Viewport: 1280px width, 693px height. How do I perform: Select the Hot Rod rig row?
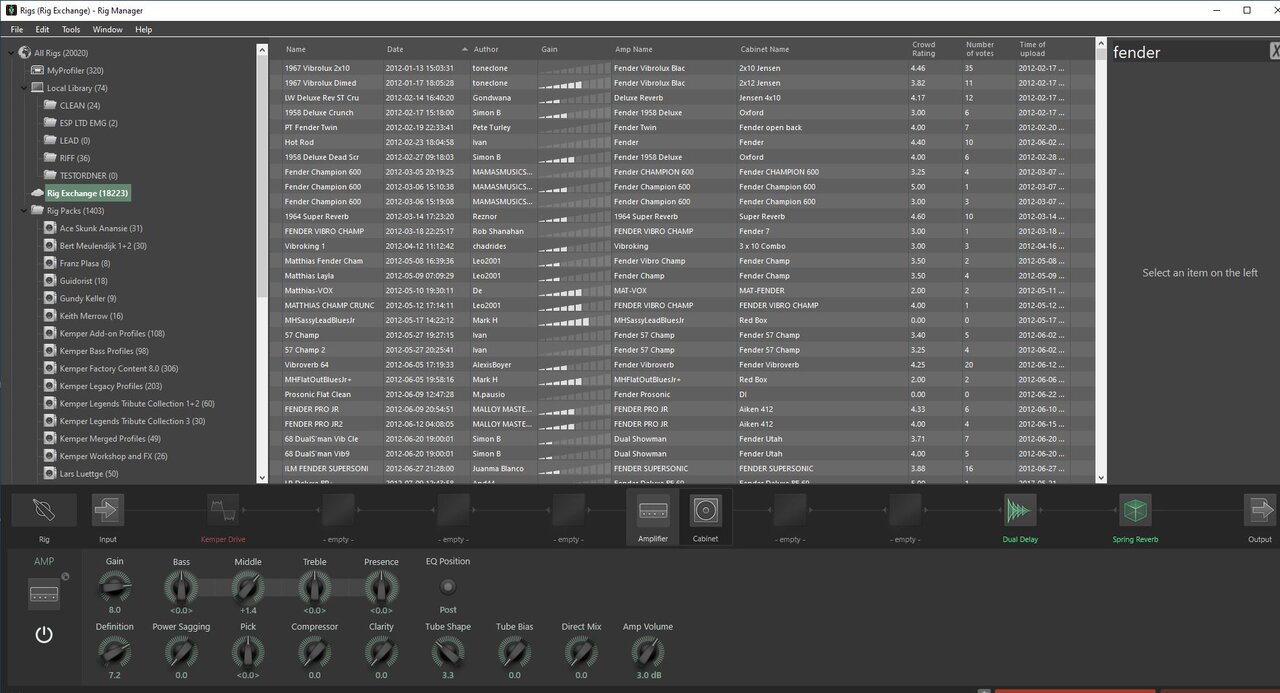click(682, 142)
